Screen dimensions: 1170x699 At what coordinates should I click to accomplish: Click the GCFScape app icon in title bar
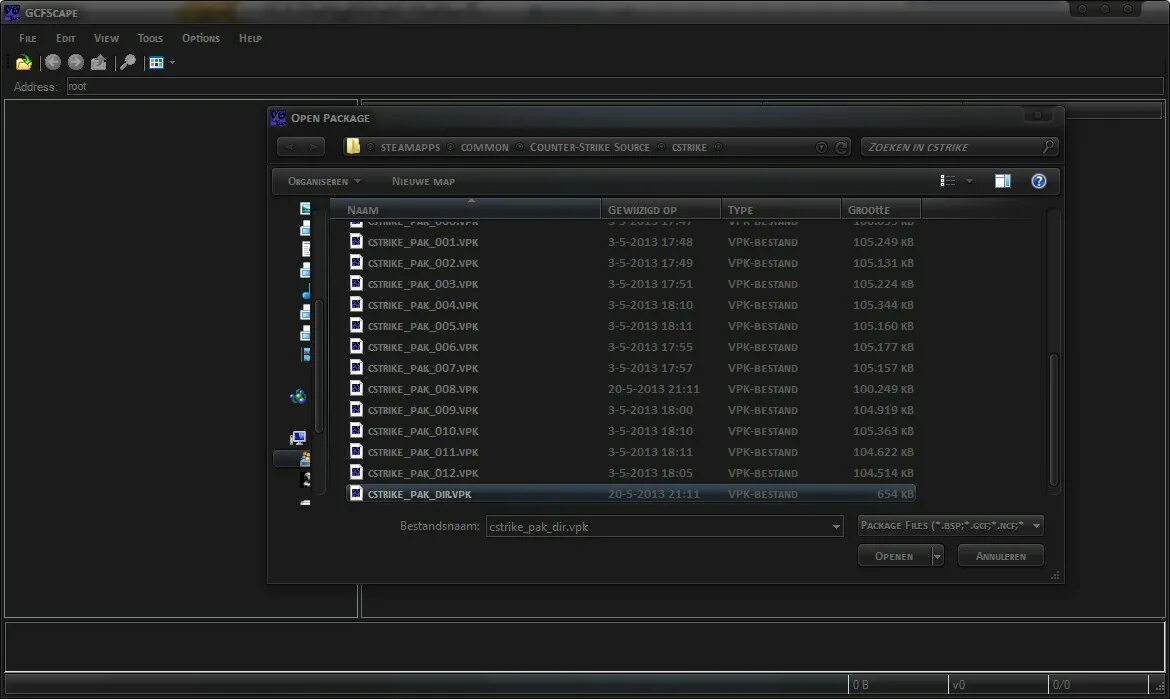click(x=12, y=12)
